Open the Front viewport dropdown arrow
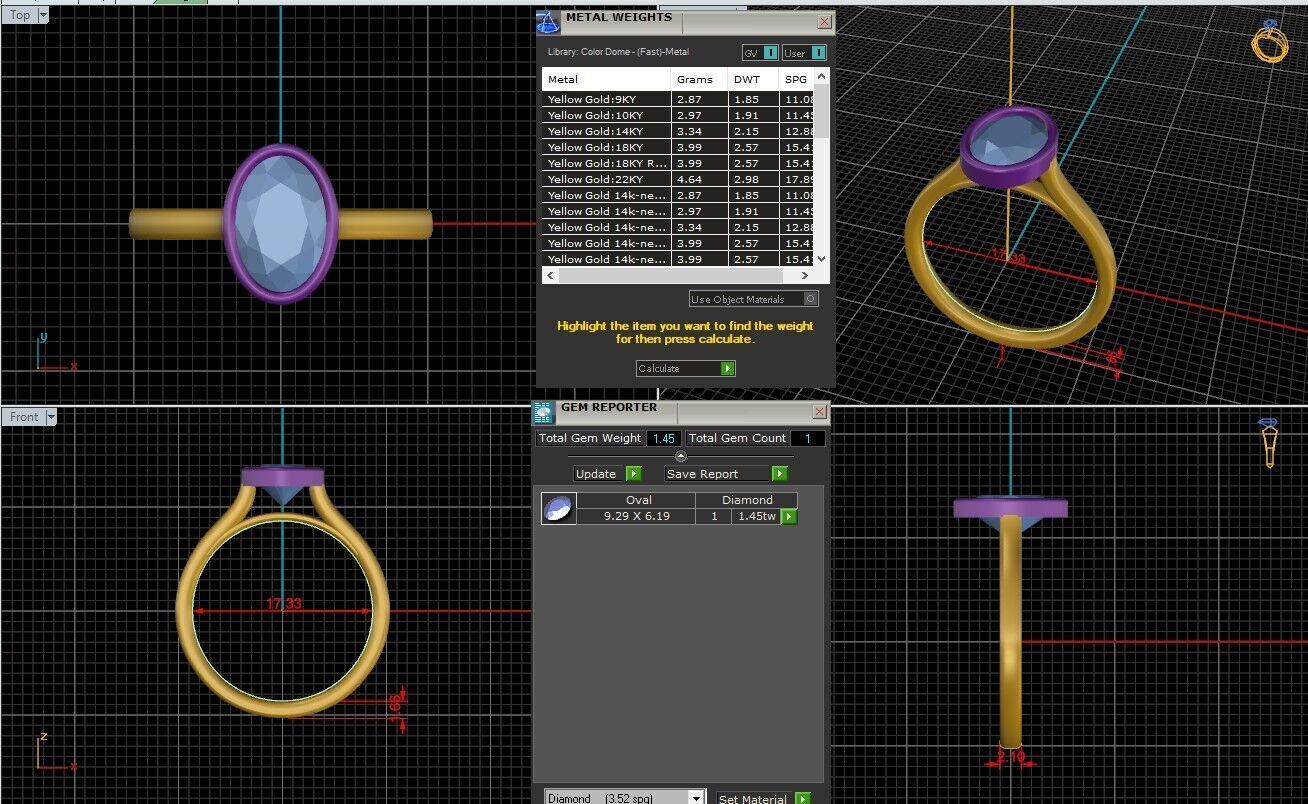 [50, 417]
